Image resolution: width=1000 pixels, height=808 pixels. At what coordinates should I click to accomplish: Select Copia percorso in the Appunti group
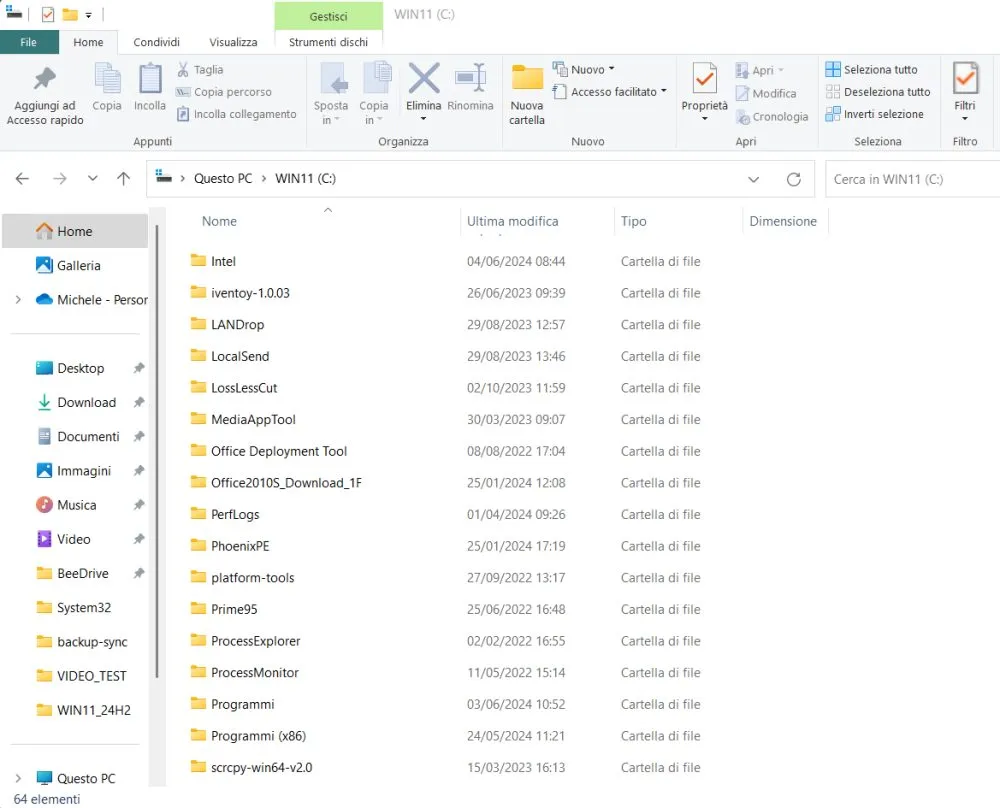[x=230, y=92]
